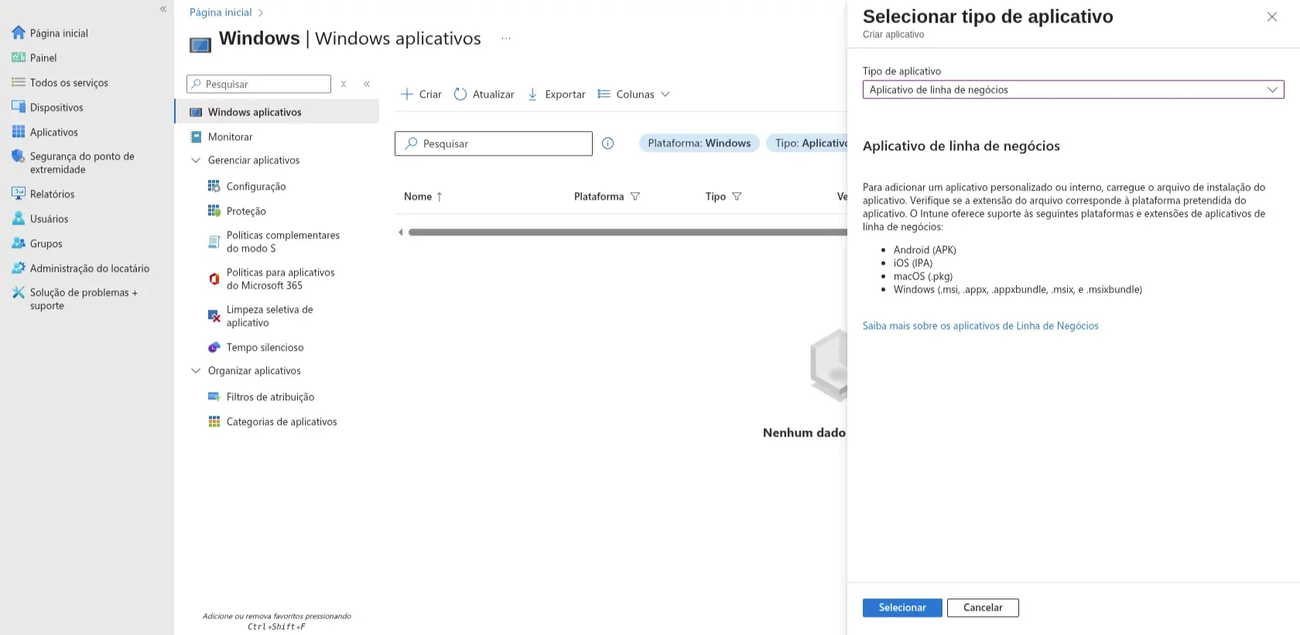Select Windows aplicativos menu item
Image resolution: width=1300 pixels, height=635 pixels.
tap(277, 112)
